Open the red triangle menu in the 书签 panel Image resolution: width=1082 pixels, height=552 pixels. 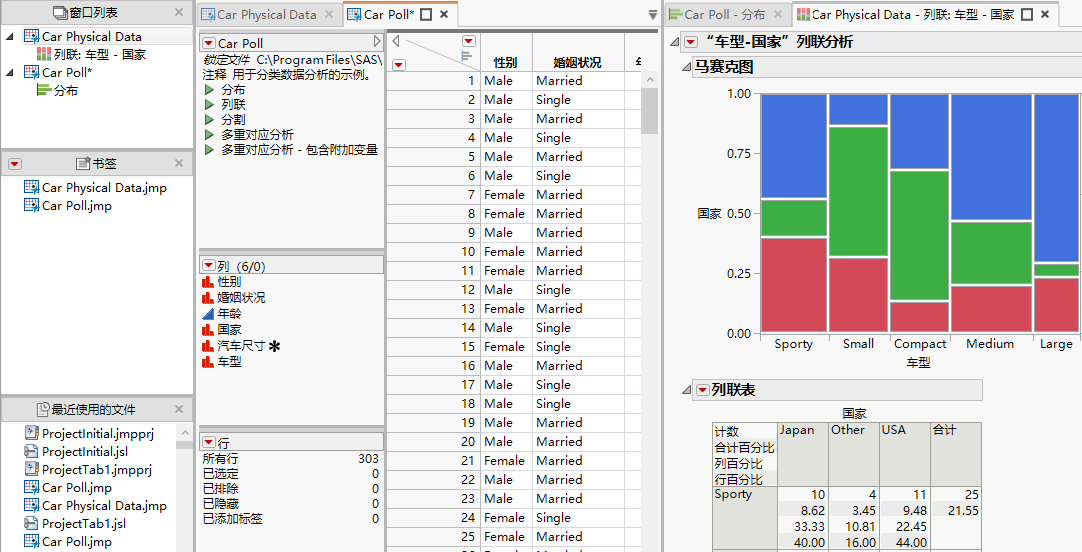pyautogui.click(x=14, y=164)
